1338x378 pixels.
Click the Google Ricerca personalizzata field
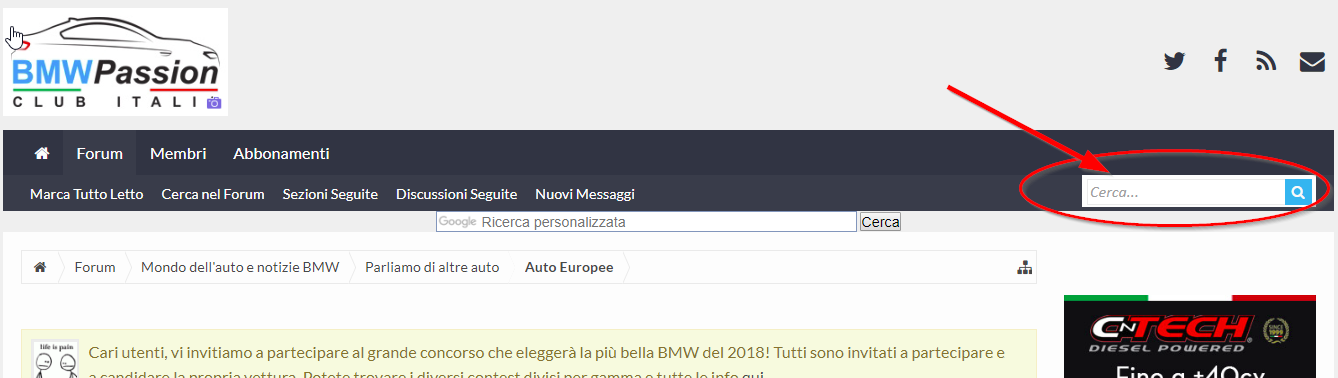point(646,222)
